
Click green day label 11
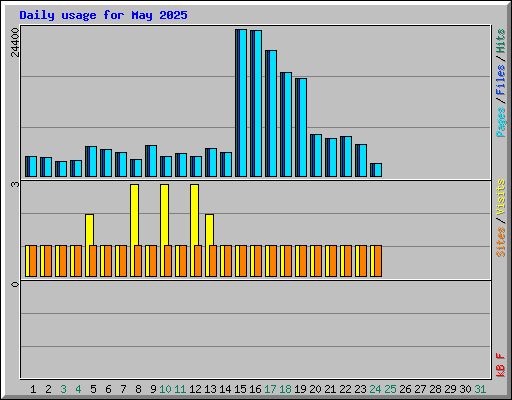180,389
